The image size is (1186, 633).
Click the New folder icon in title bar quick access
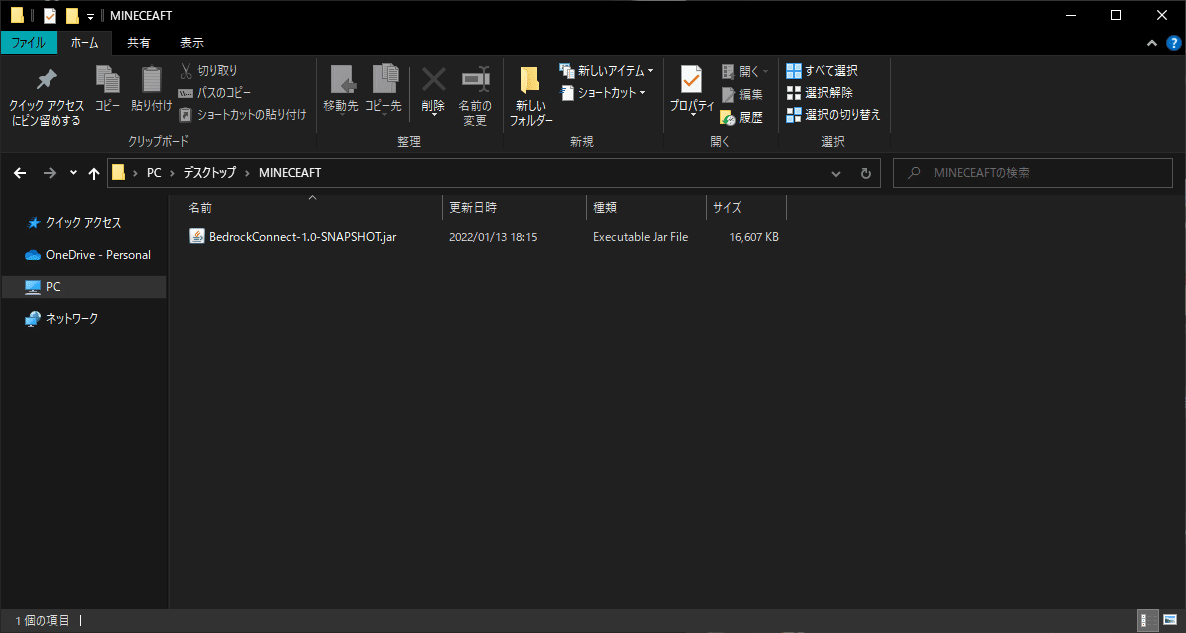click(72, 16)
